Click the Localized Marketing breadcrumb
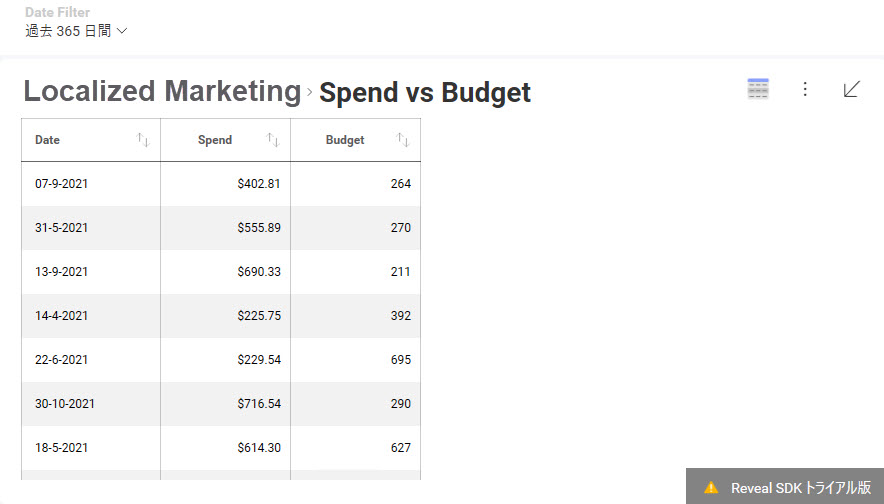Viewport: 884px width, 504px height. click(x=162, y=92)
